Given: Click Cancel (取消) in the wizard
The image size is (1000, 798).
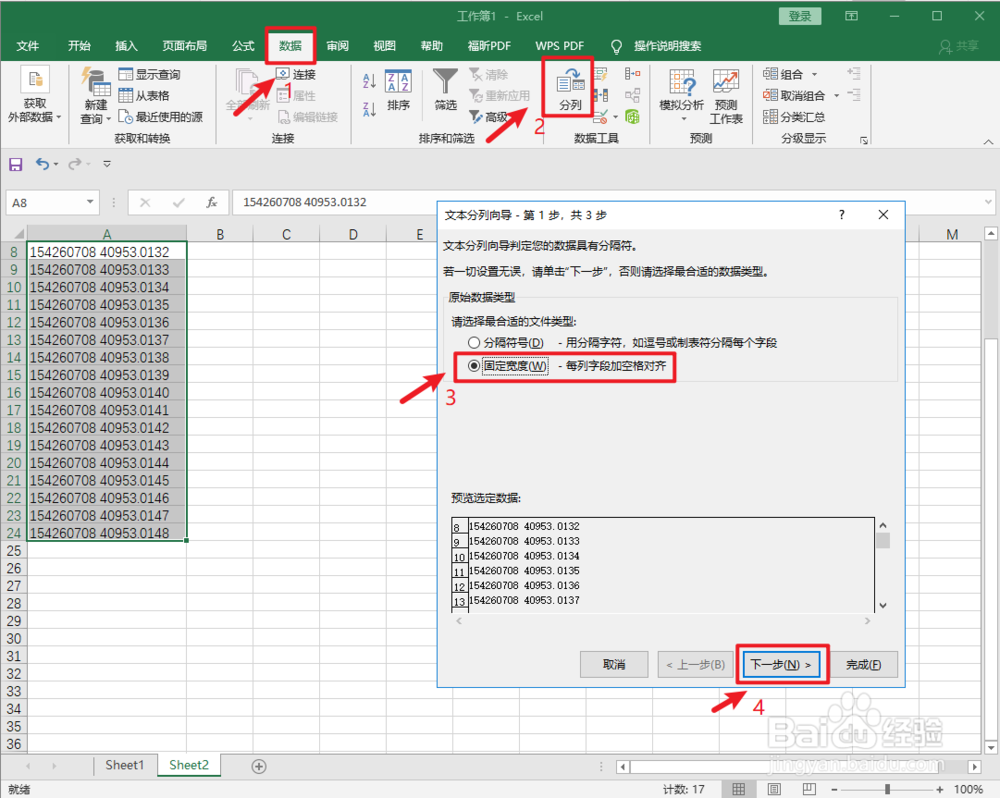Looking at the screenshot, I should (614, 665).
